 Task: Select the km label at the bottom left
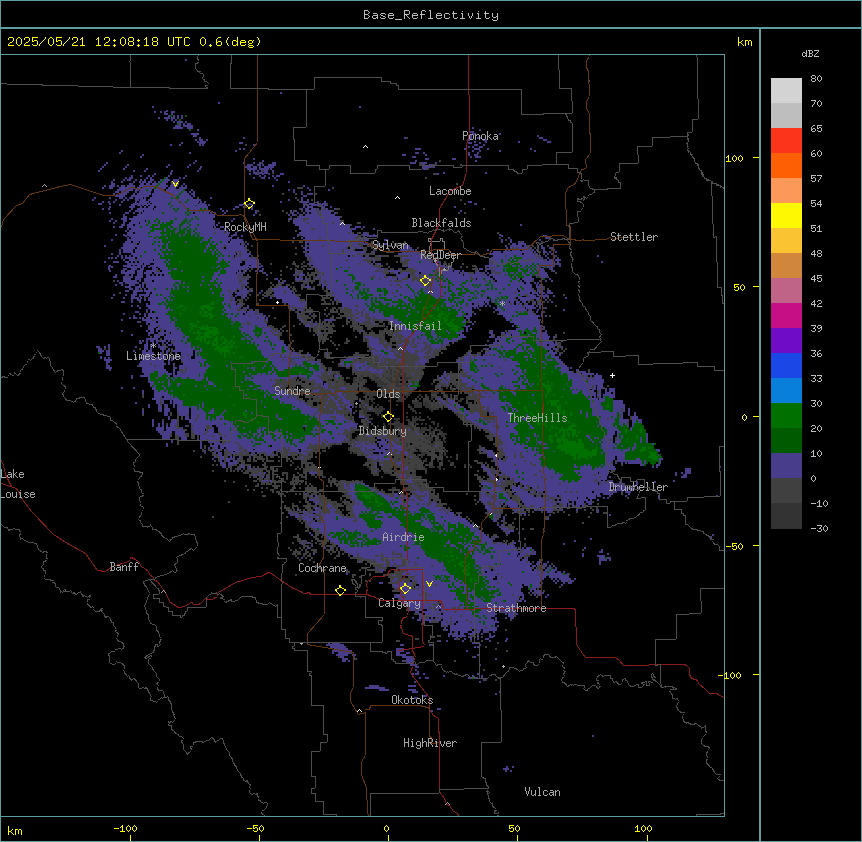point(15,831)
